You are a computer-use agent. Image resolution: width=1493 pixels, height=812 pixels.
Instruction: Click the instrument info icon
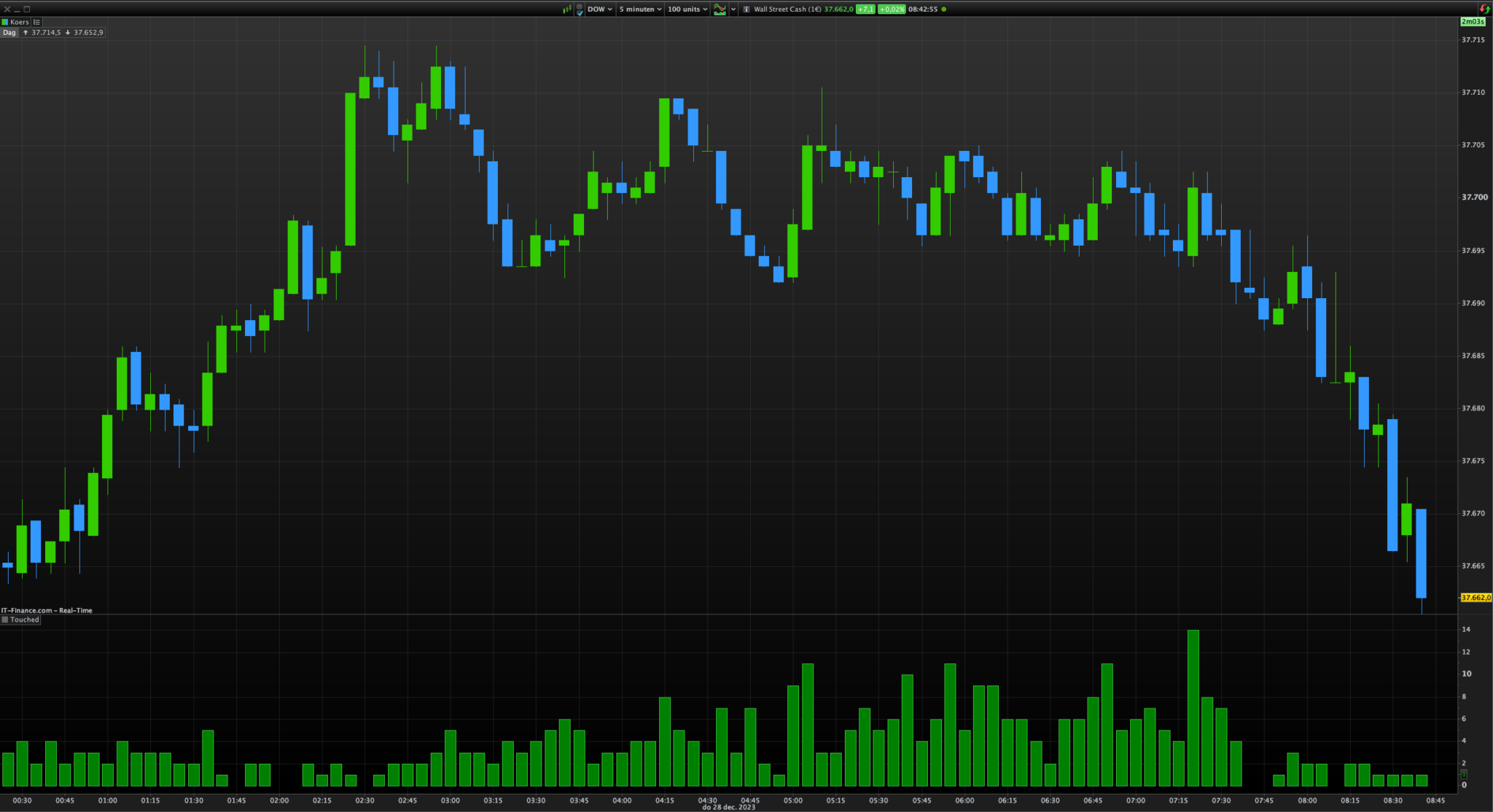(746, 9)
